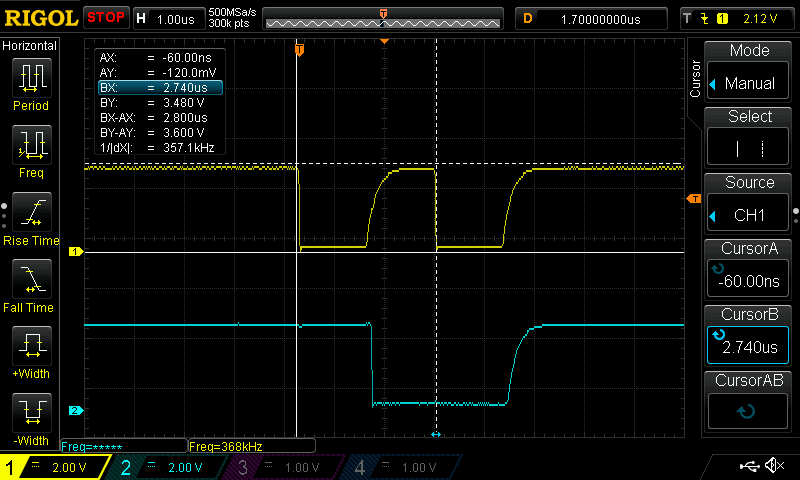Select channel 1 tab at 2.00 V
This screenshot has height=480, width=800.
pos(54,467)
